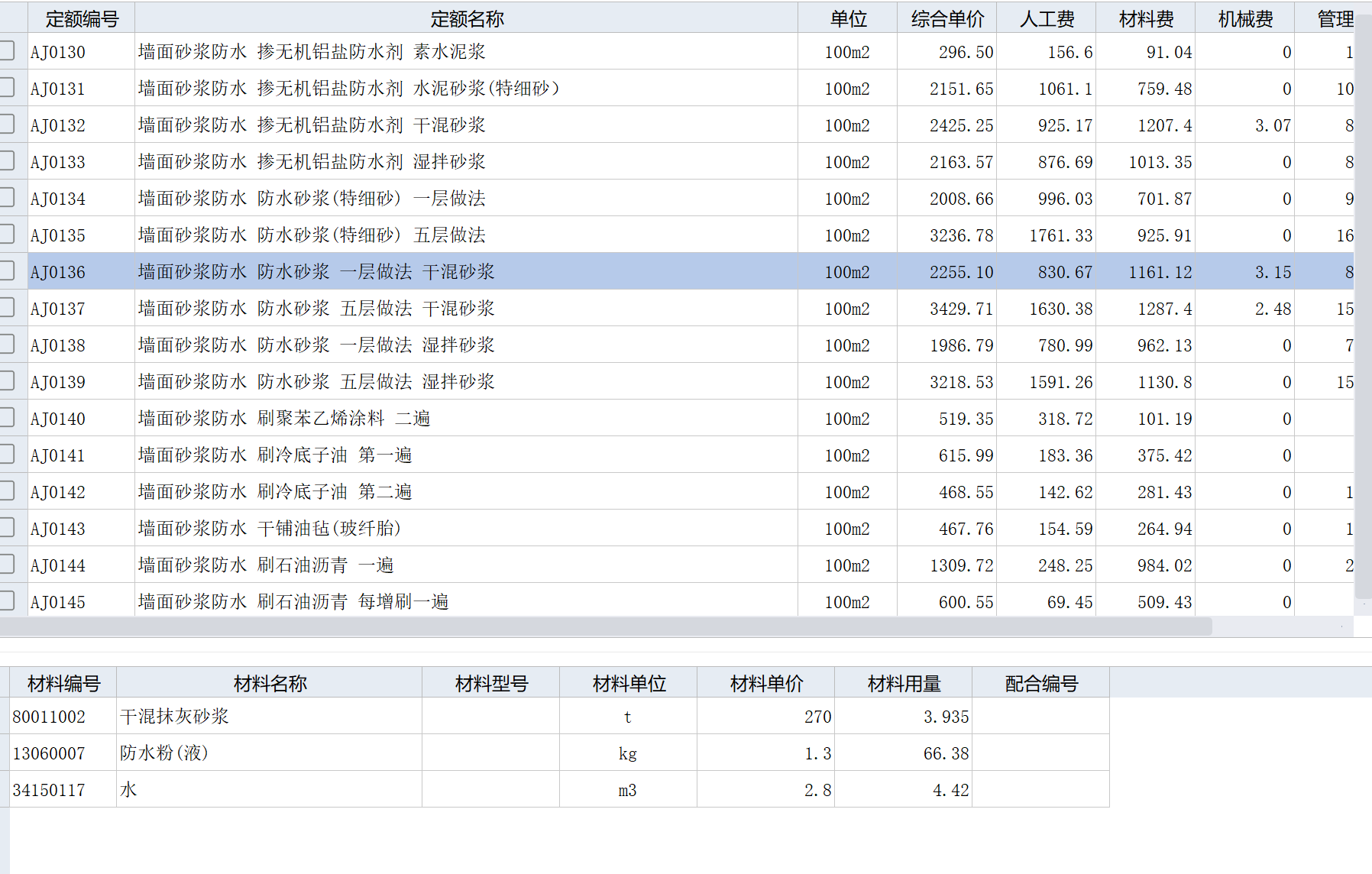
Task: Click the price value 296.50
Action: click(966, 52)
